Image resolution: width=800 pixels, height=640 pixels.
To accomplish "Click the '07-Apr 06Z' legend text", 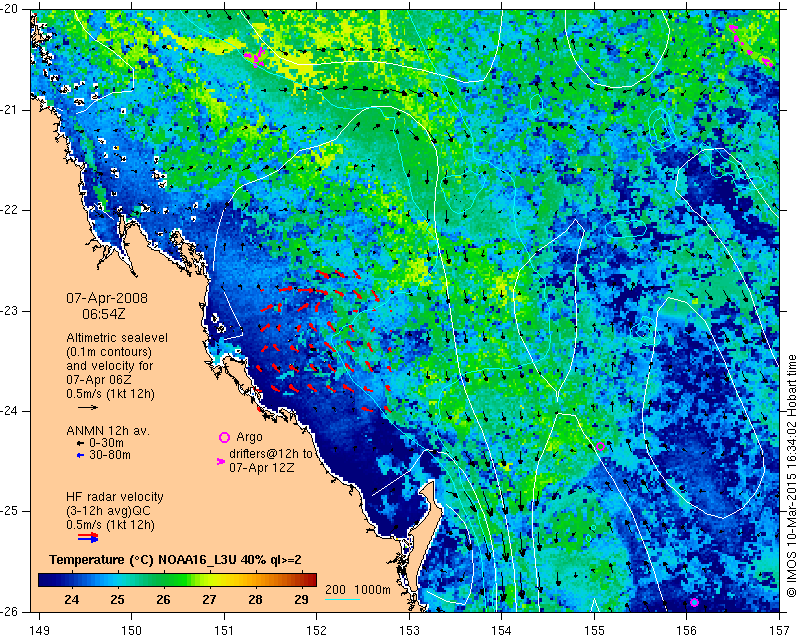I will (98, 380).
